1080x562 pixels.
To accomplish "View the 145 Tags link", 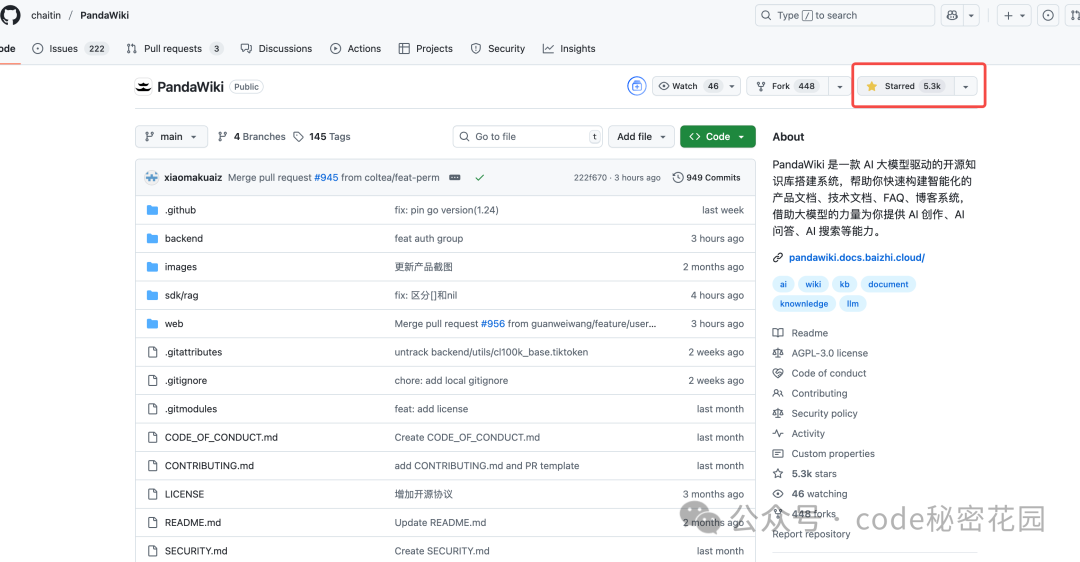I will [x=322, y=136].
